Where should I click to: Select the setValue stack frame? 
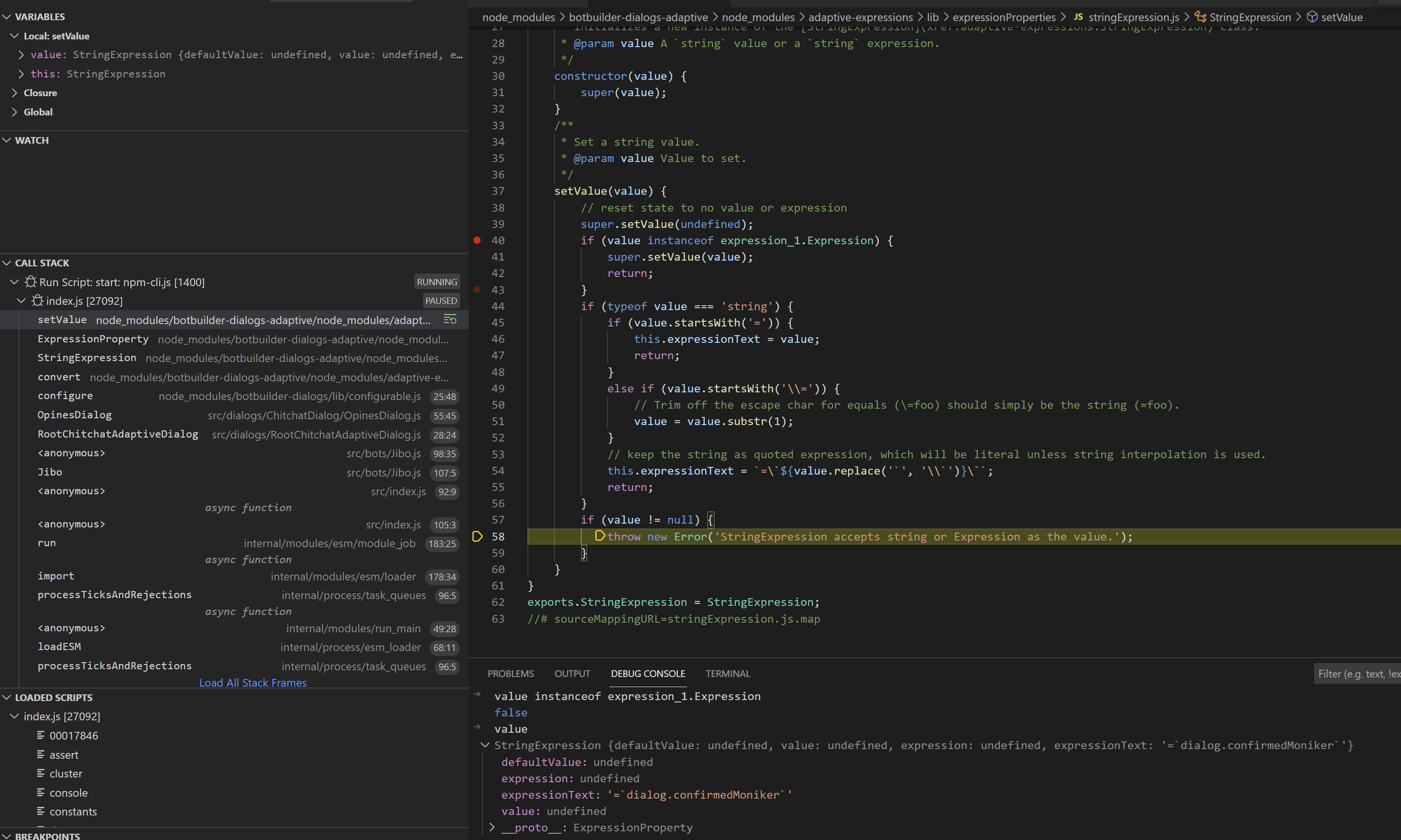[234, 320]
